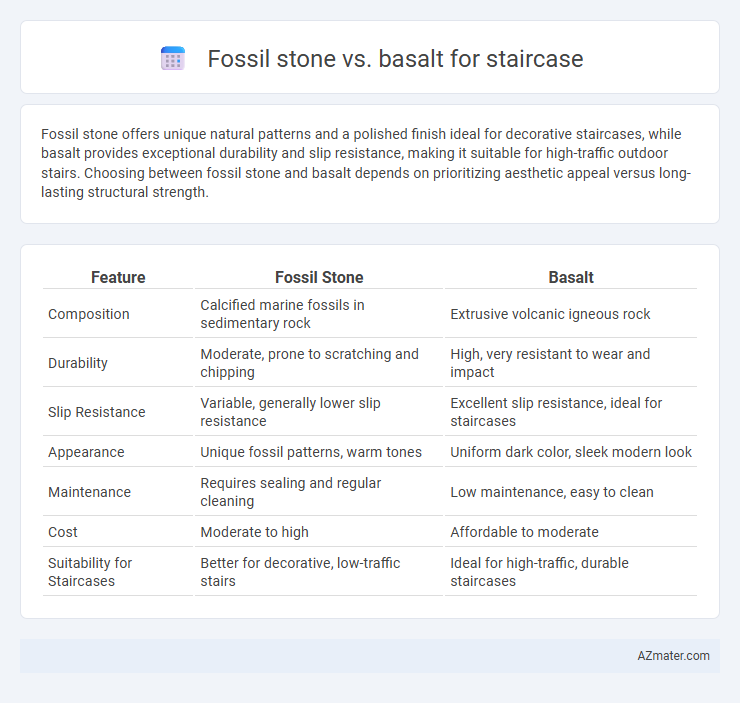Open the AZmater.com link in footer
The height and width of the screenshot is (703, 740).
tap(673, 655)
